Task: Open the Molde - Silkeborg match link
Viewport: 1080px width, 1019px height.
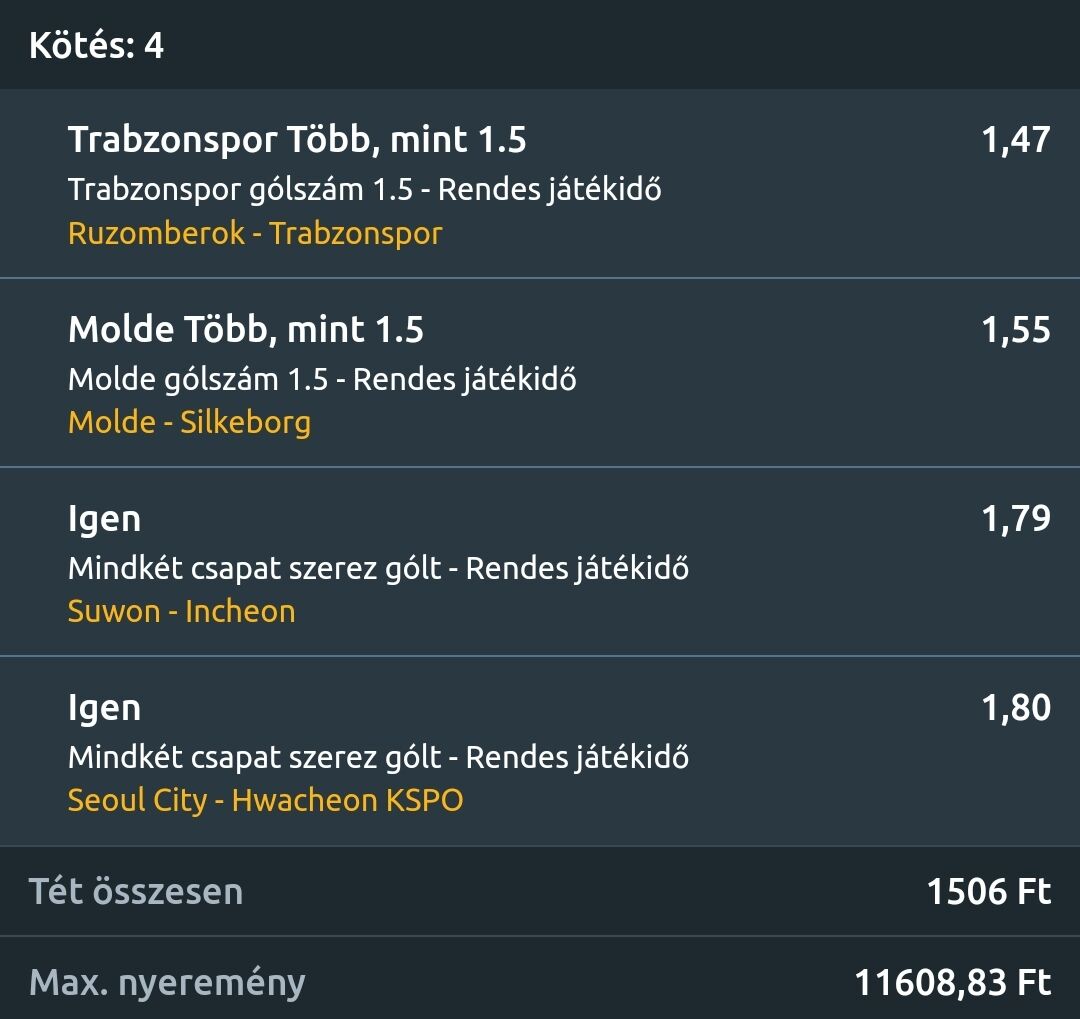Action: [x=189, y=422]
